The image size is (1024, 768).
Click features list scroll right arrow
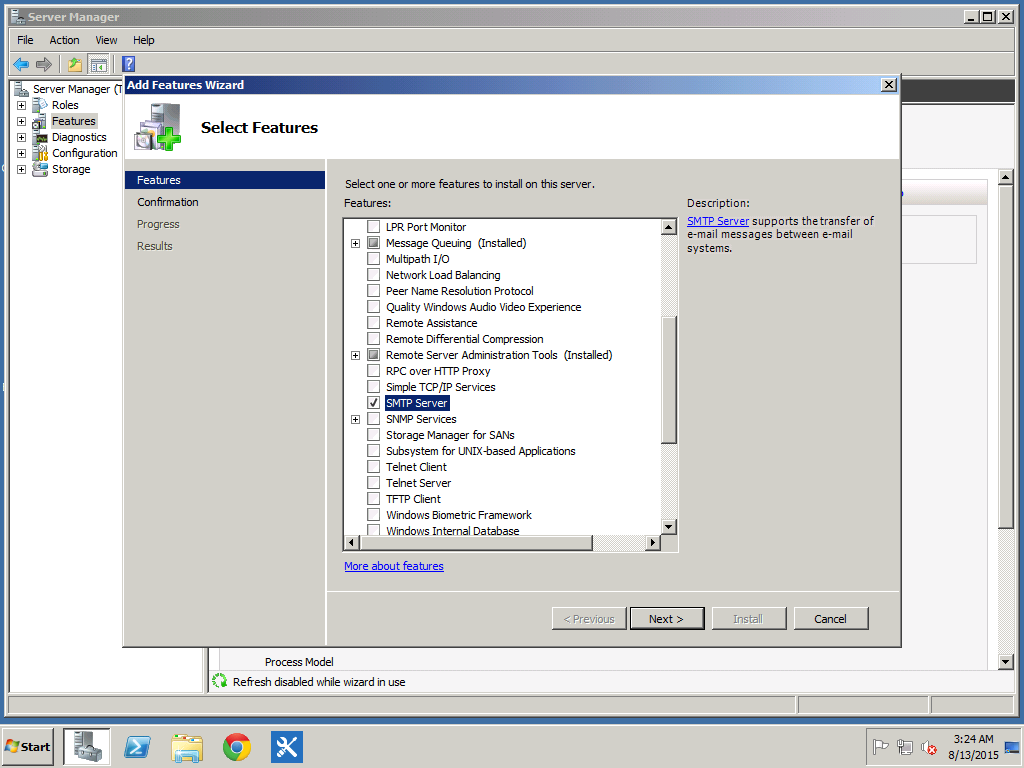(x=652, y=543)
